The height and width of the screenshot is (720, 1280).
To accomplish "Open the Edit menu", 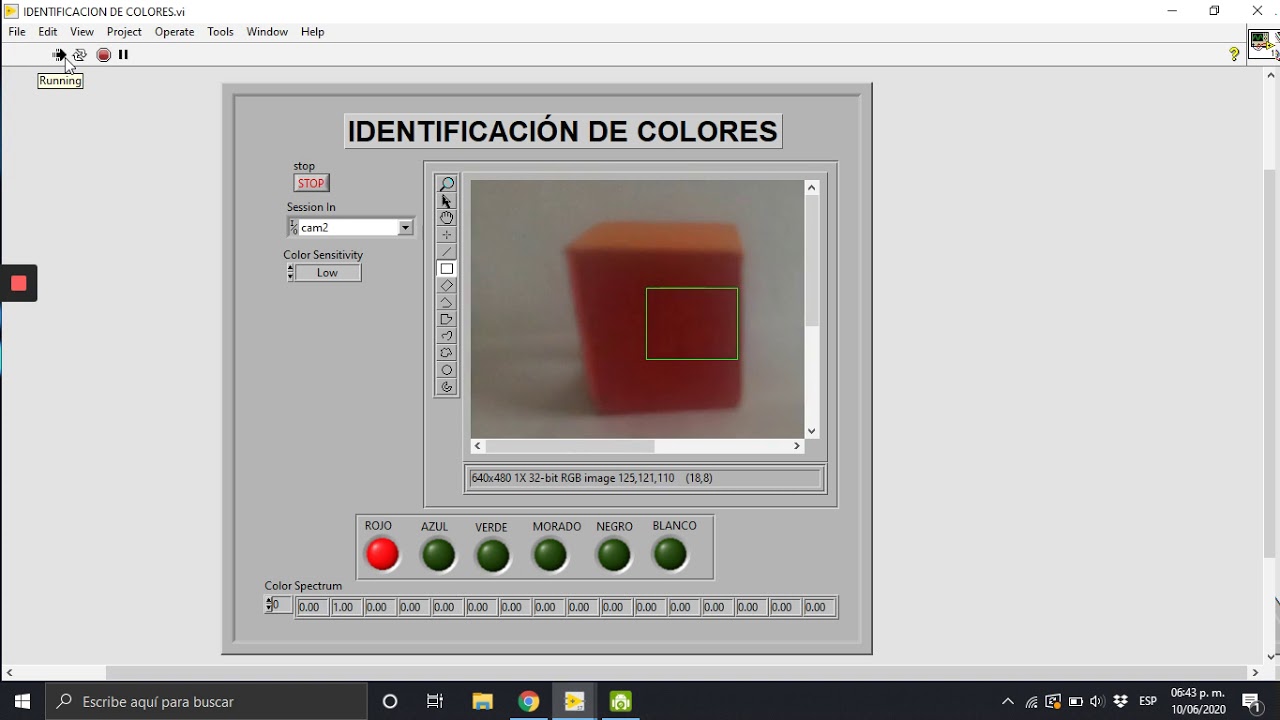I will pos(48,32).
